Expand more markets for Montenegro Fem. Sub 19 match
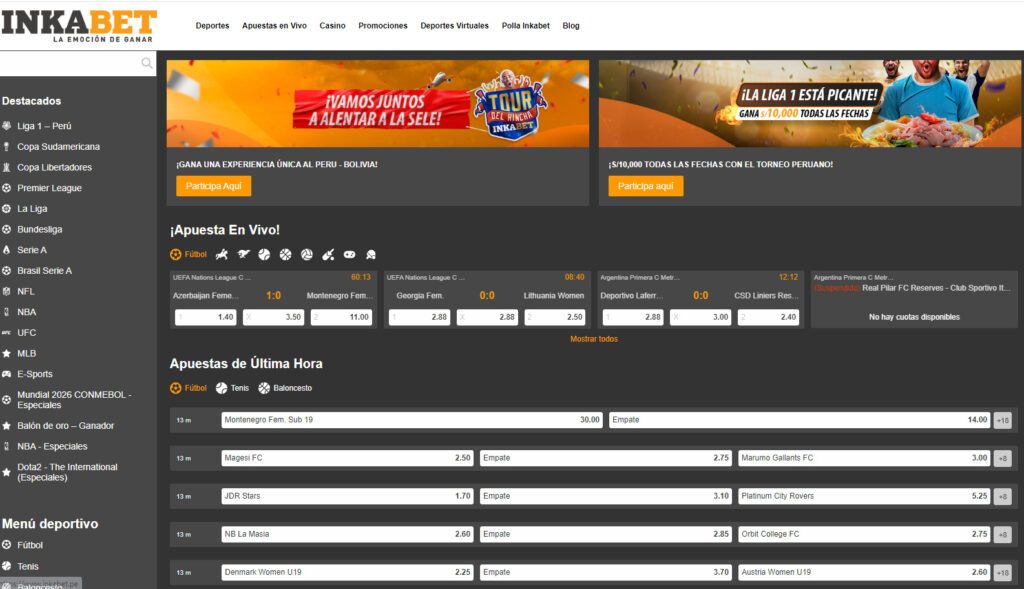1024x589 pixels. click(1003, 421)
